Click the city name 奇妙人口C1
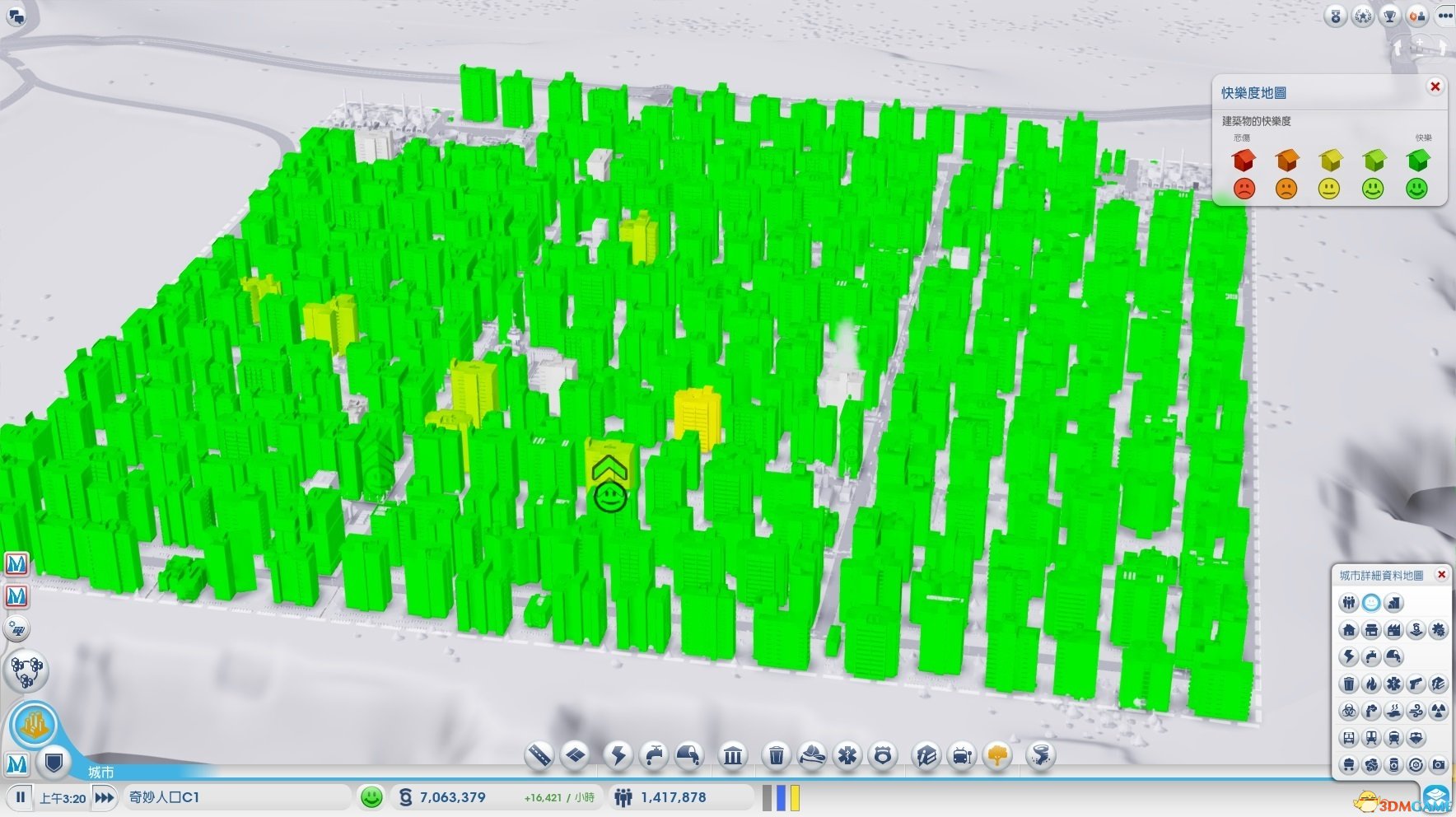This screenshot has width=1456, height=817. click(x=164, y=797)
